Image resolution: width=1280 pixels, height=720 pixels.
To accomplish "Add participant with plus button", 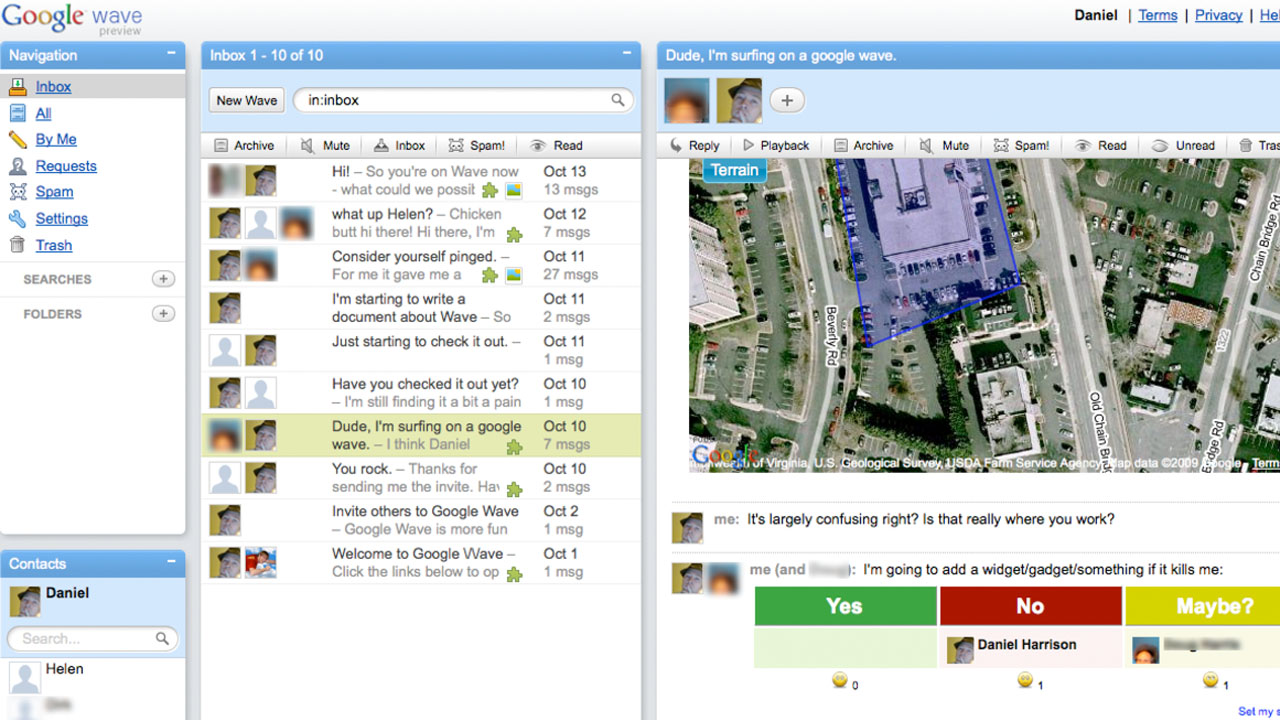I will (x=787, y=100).
